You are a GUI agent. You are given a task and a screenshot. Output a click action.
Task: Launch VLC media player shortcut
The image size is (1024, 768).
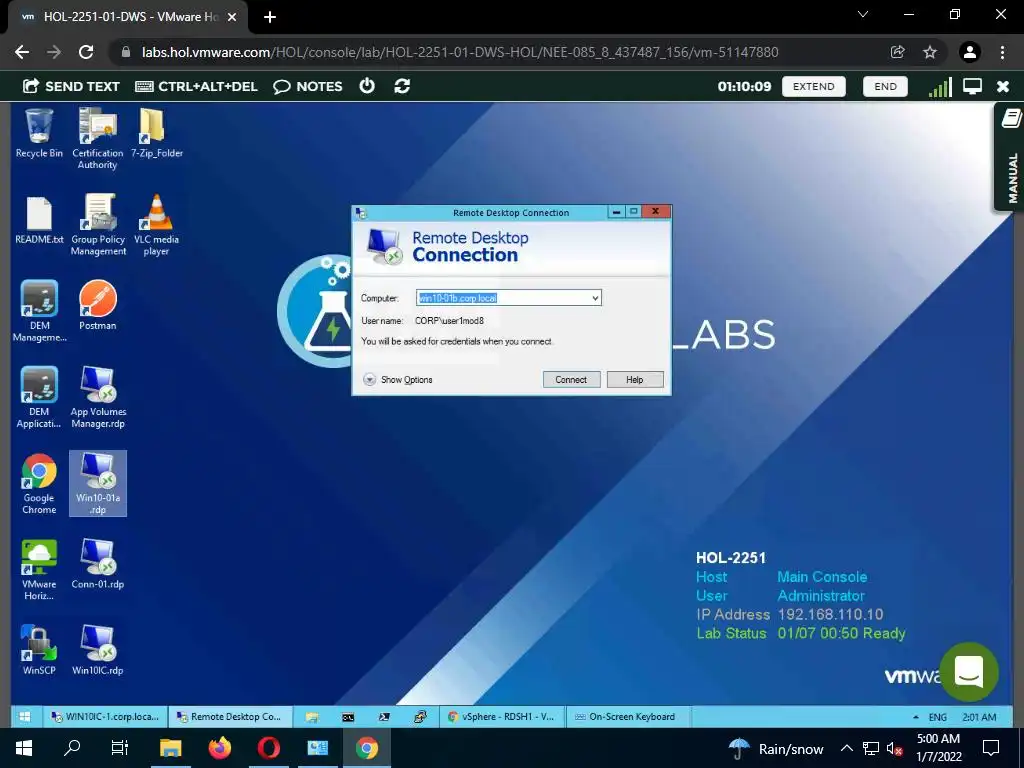point(157,225)
